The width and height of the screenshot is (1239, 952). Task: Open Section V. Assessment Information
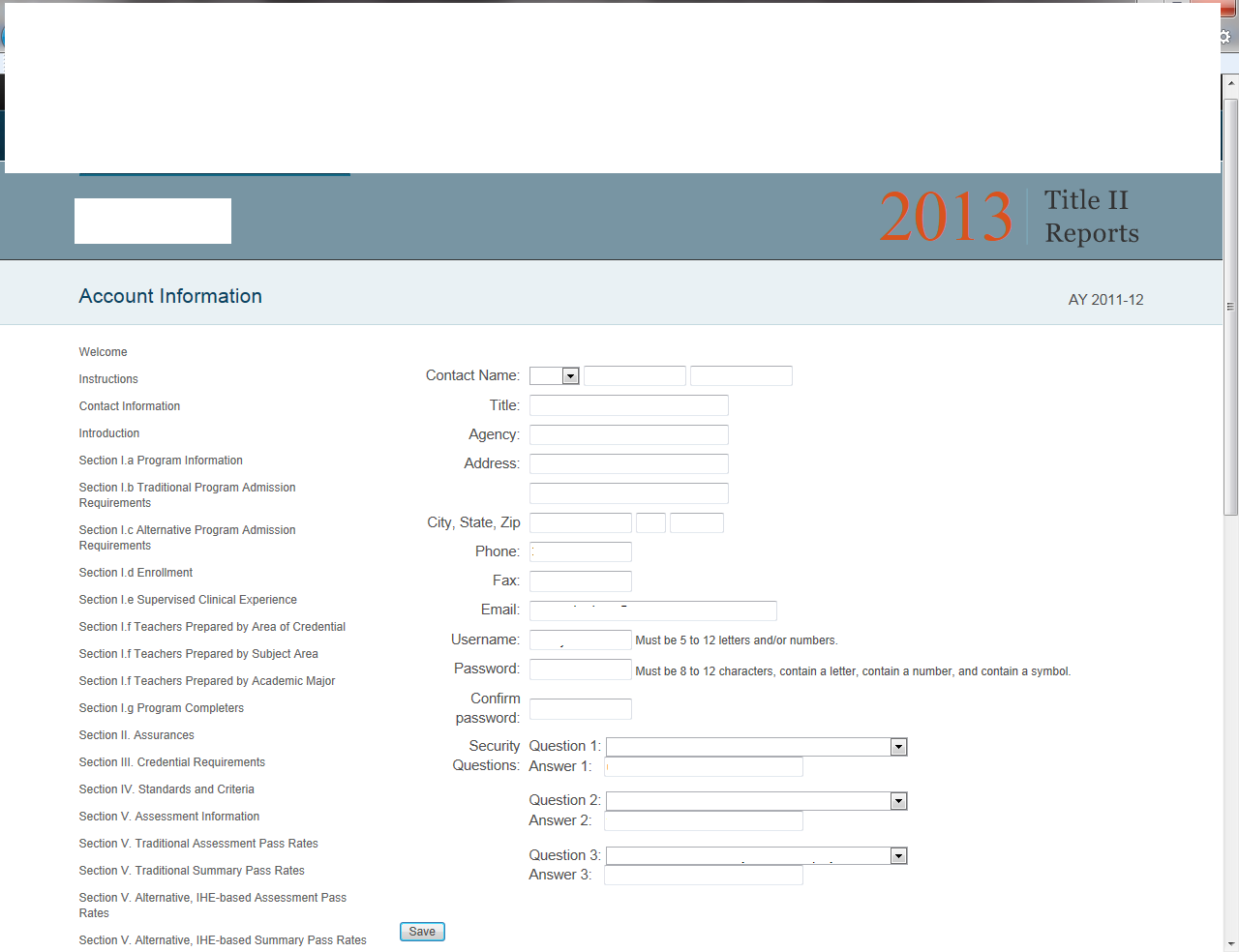click(169, 817)
